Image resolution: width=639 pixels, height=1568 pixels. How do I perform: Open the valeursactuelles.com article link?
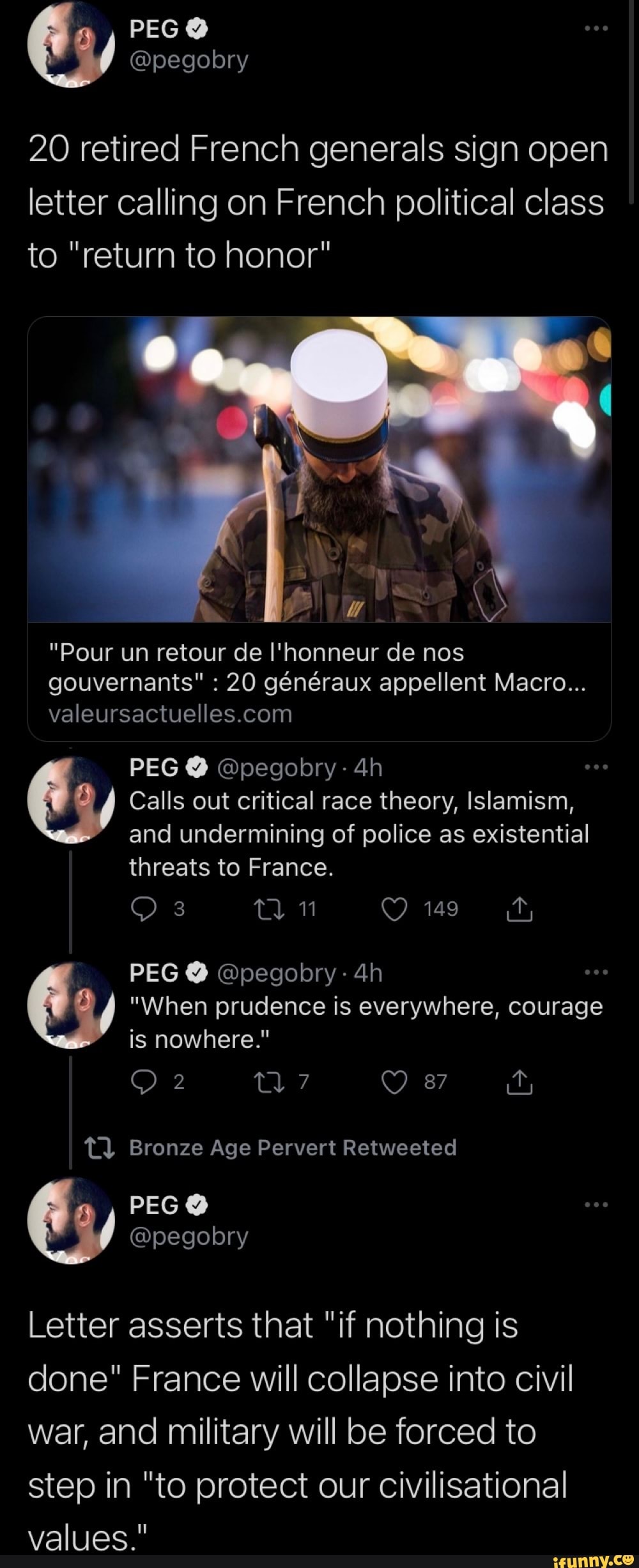click(171, 713)
